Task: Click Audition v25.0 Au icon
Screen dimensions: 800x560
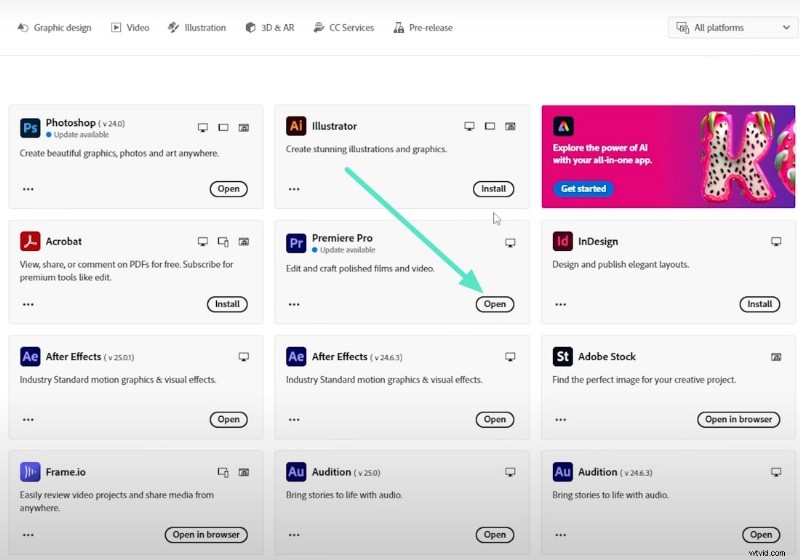Action: (x=296, y=472)
